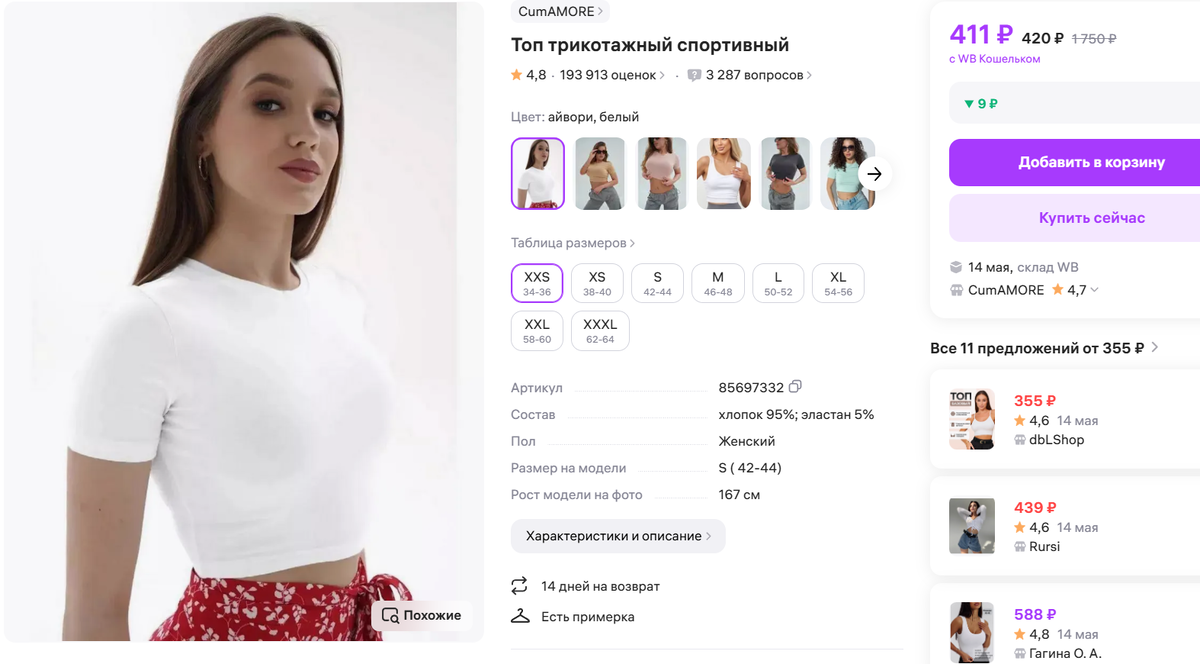Click the right arrow to show more color variants
Image resolution: width=1200 pixels, height=664 pixels.
click(874, 173)
